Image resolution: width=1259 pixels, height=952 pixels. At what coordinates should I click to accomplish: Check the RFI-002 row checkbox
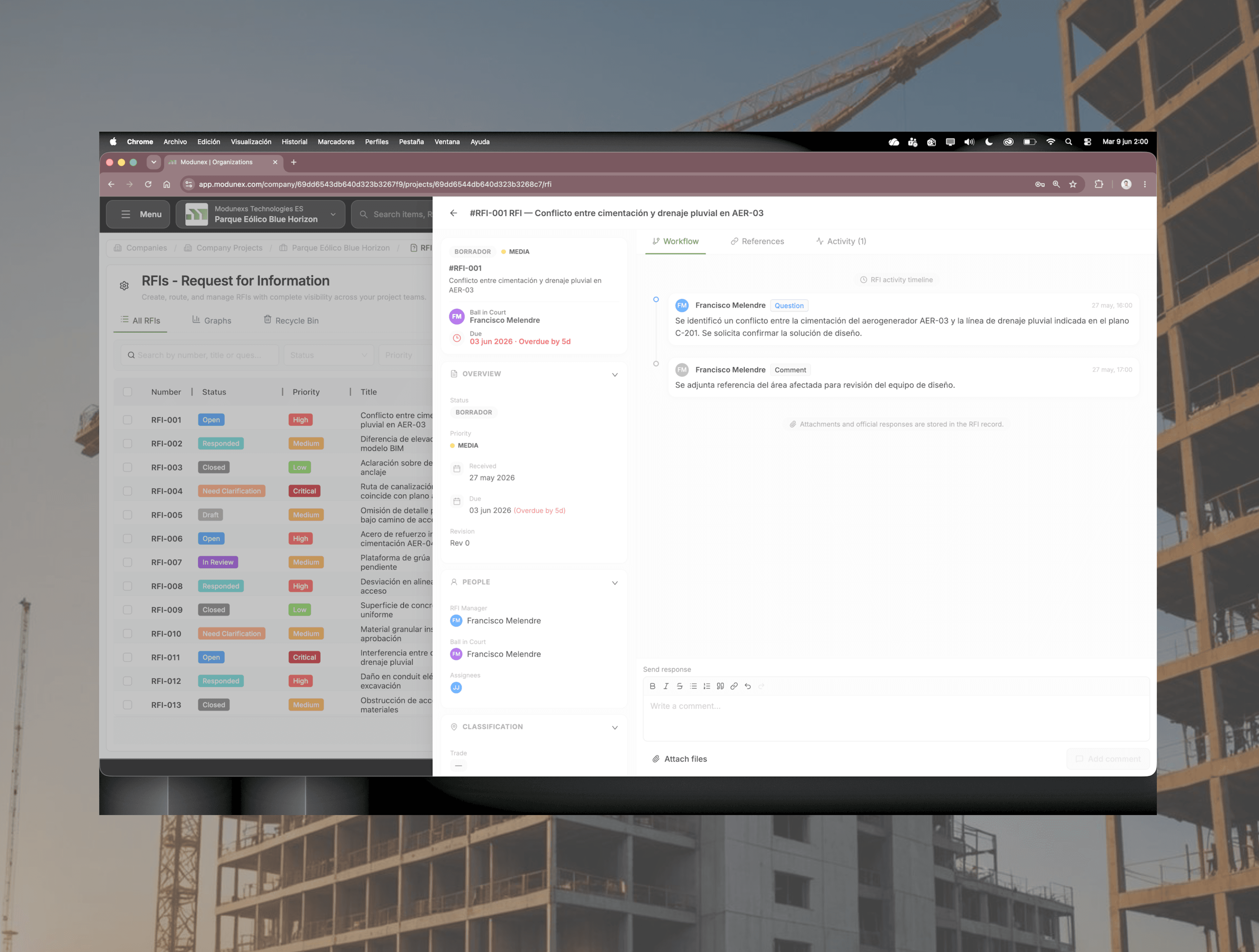click(128, 444)
